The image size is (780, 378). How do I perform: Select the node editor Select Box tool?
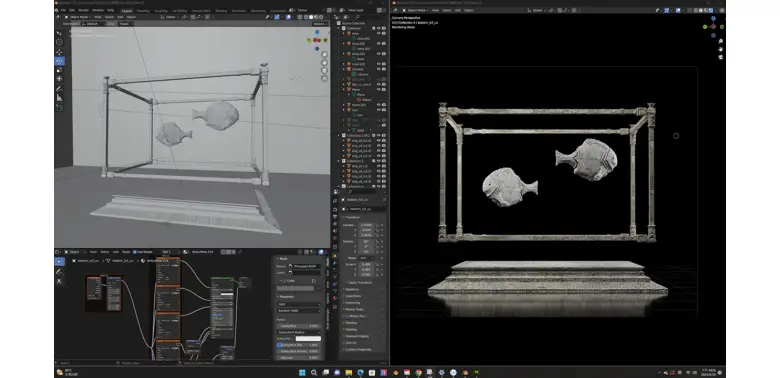tap(59, 262)
